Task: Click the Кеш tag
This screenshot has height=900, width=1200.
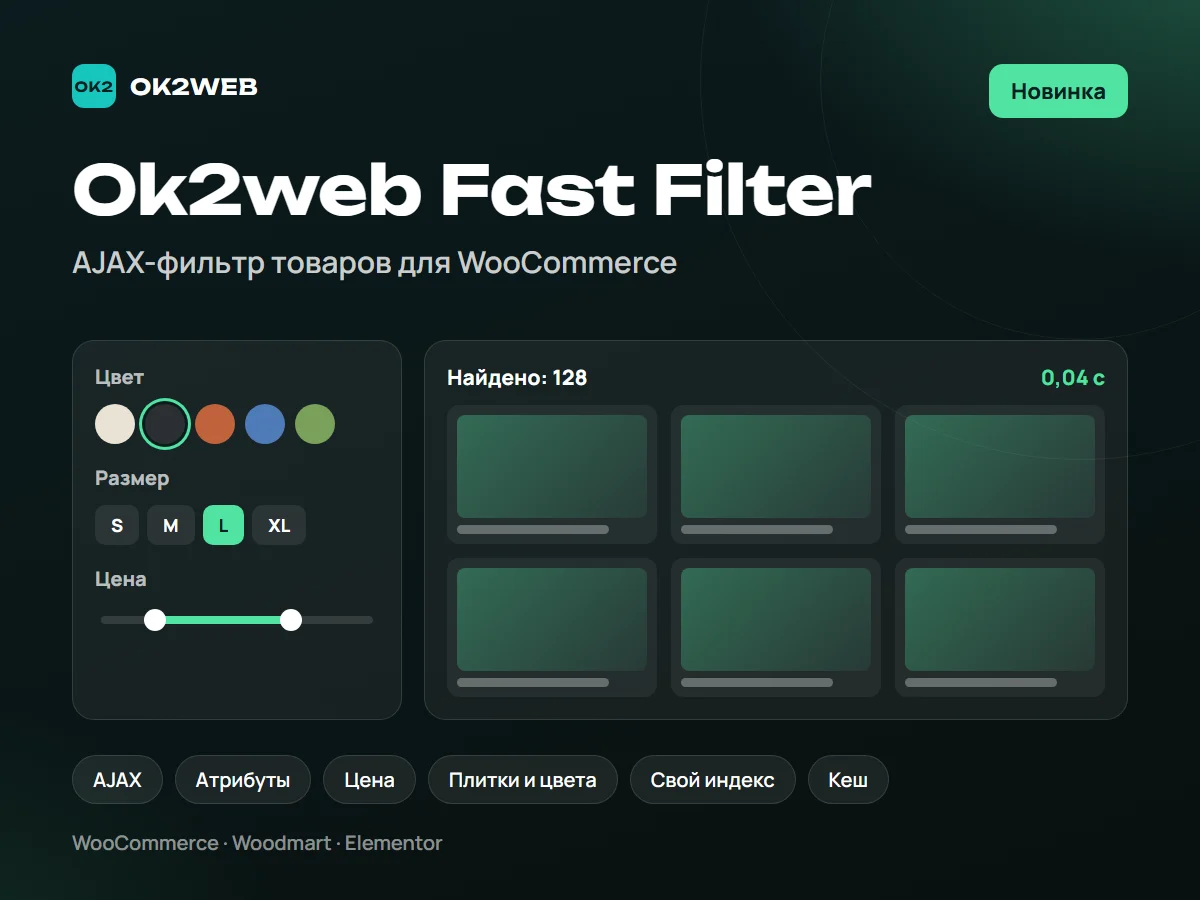Action: tap(848, 780)
